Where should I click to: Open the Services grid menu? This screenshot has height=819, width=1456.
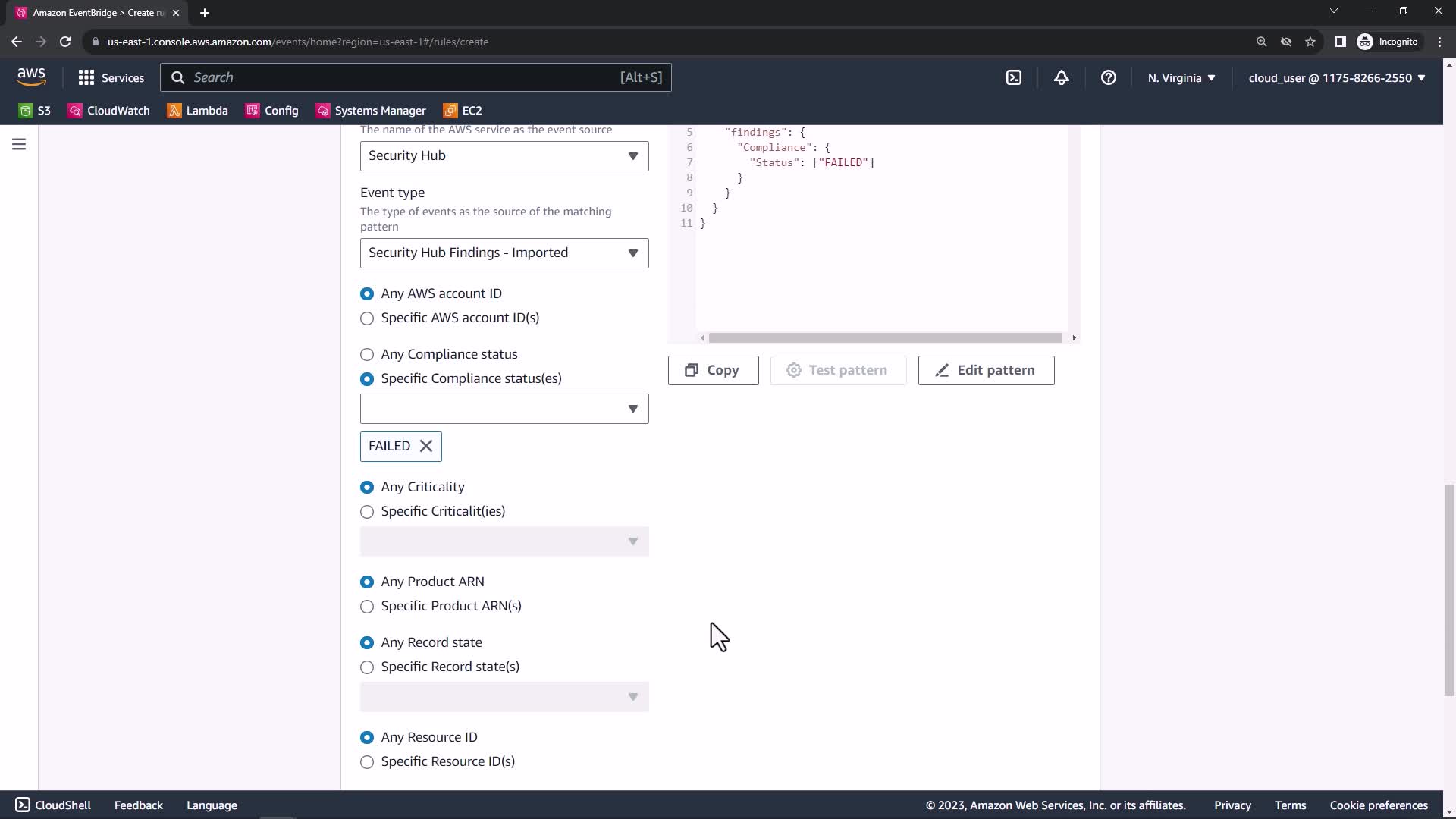click(x=111, y=77)
